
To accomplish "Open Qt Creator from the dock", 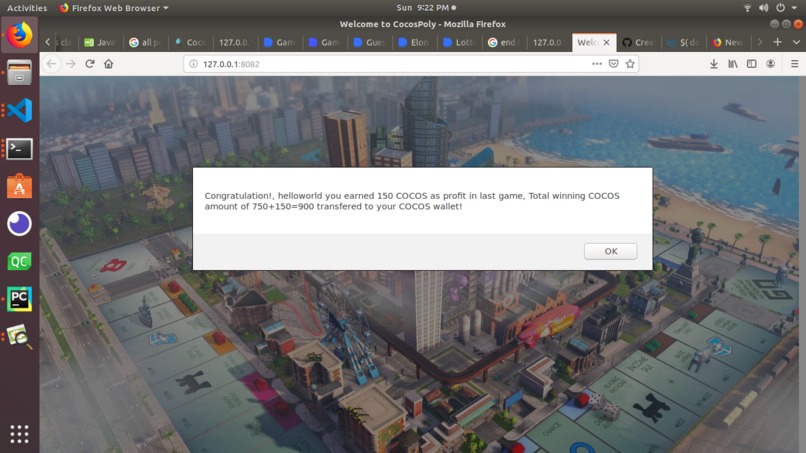I will pos(20,261).
